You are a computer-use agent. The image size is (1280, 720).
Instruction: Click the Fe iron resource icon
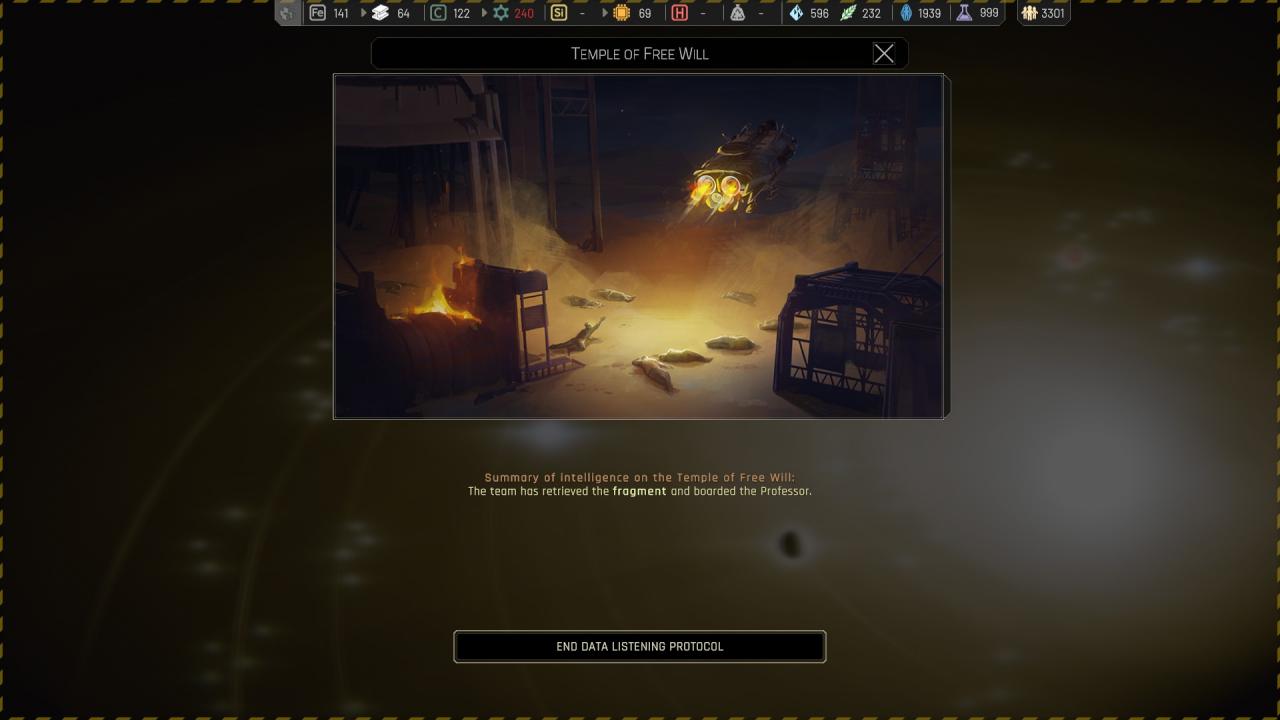pyautogui.click(x=317, y=13)
